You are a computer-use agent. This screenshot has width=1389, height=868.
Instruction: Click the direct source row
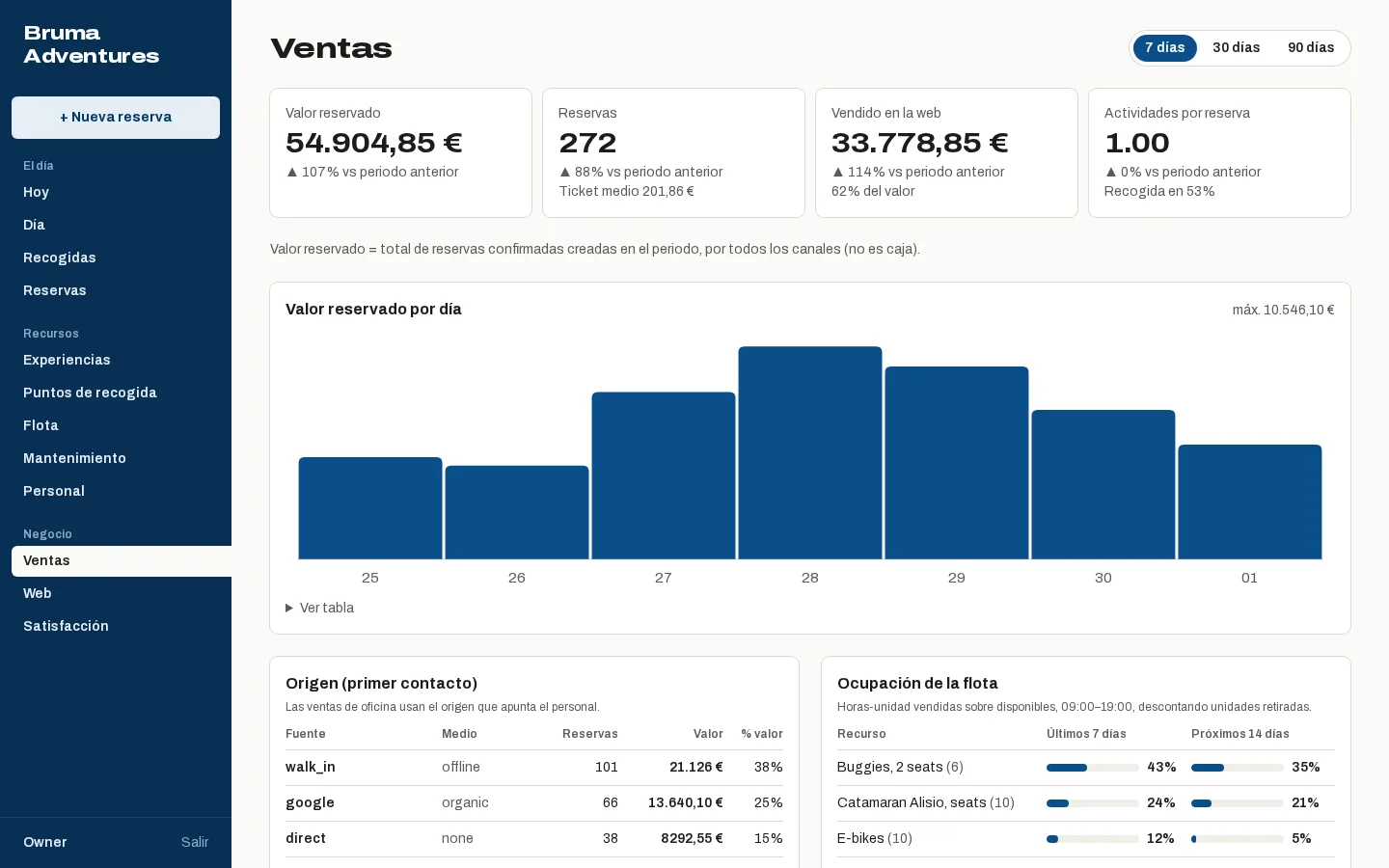pos(534,839)
